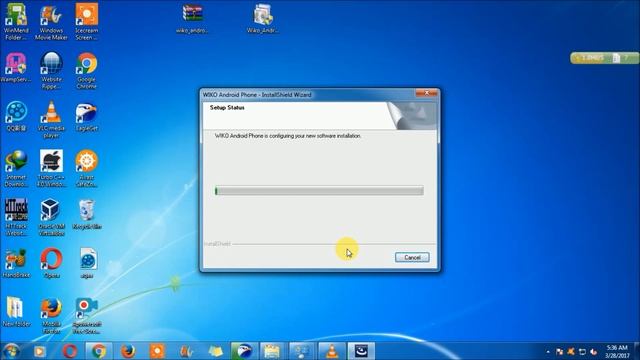The image size is (640, 360).
Task: Close the InstallShield Wizard window
Action: point(427,93)
